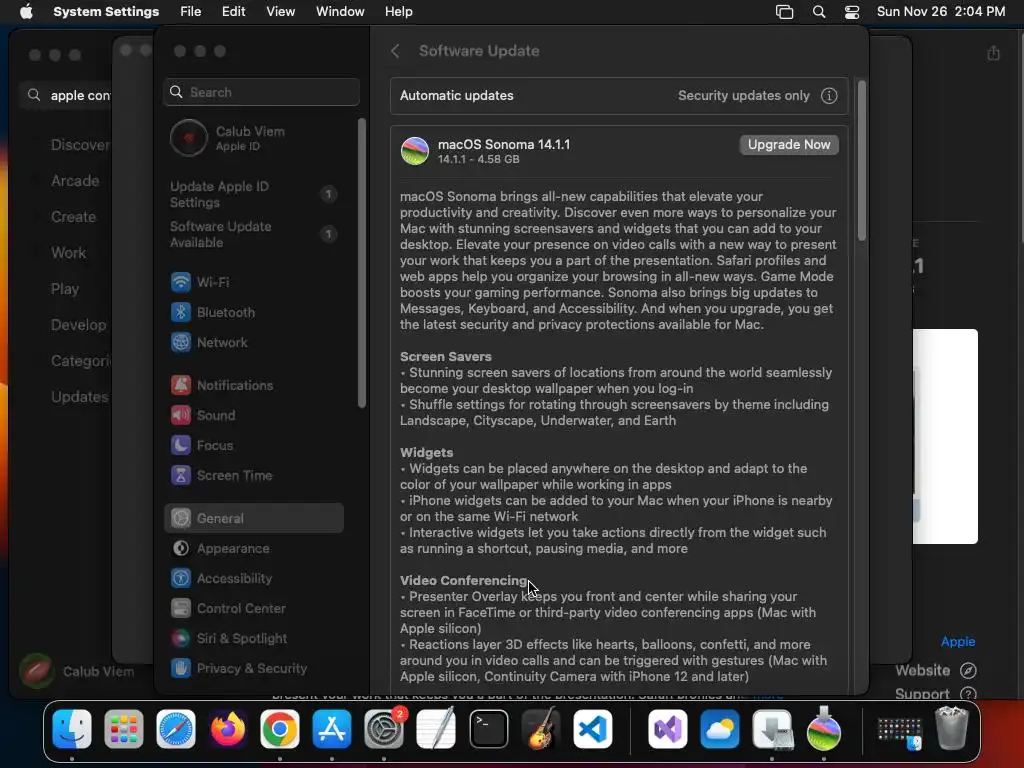Select General in settings sidebar

[253, 519]
